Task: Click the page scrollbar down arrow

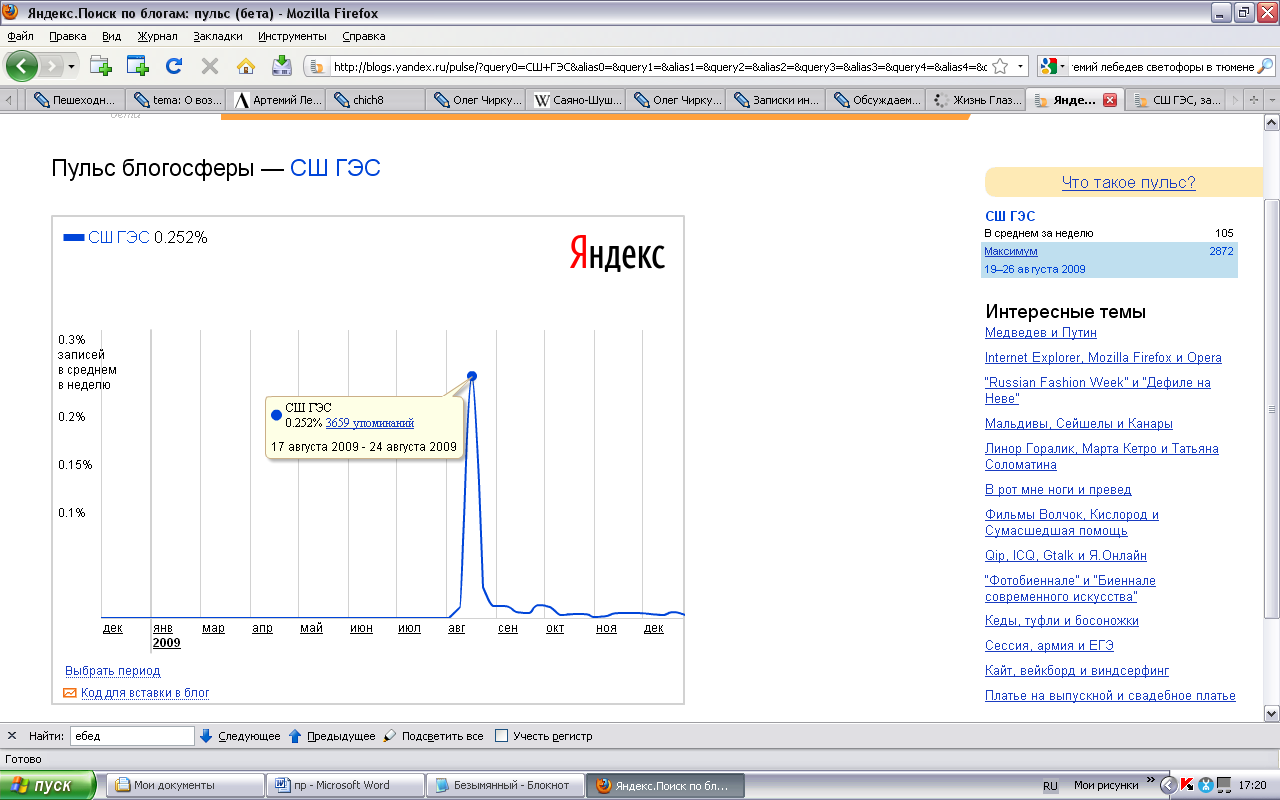Action: pos(1271,713)
